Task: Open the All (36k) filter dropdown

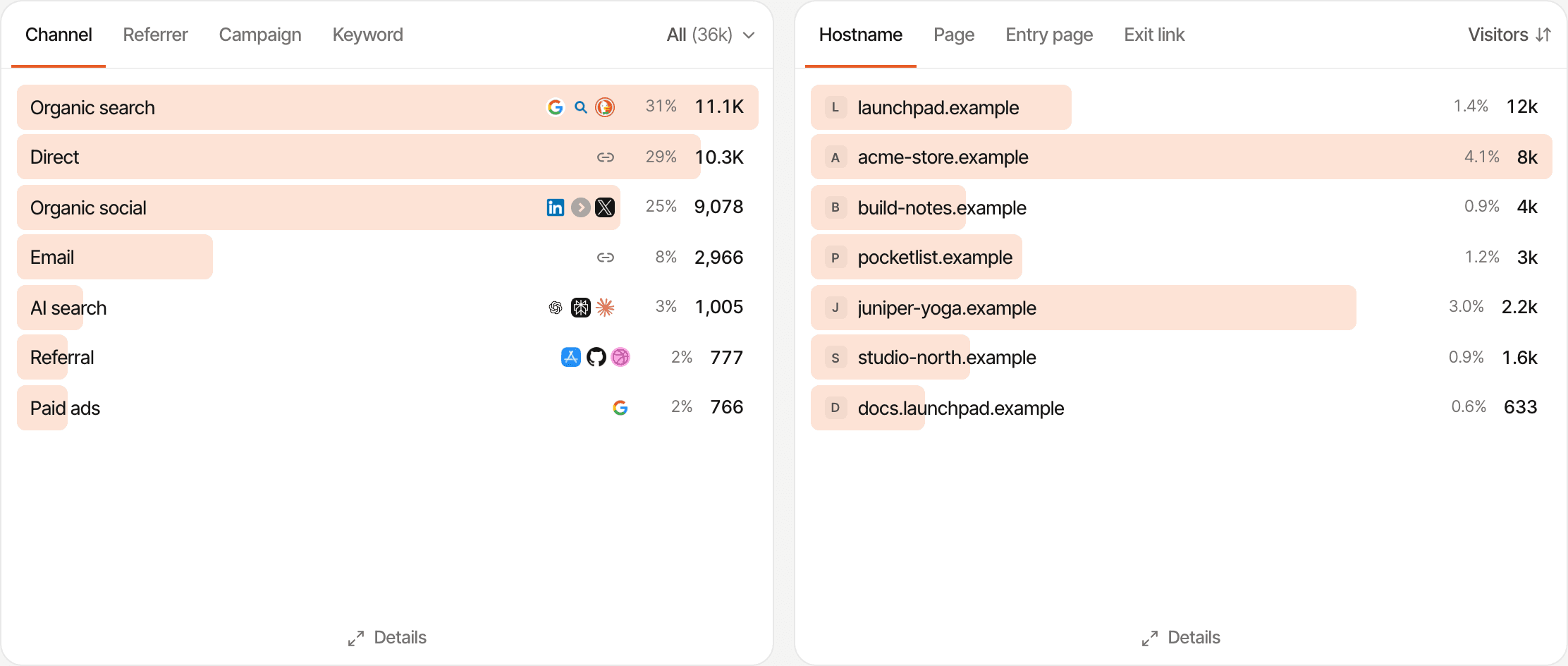Action: tap(711, 35)
